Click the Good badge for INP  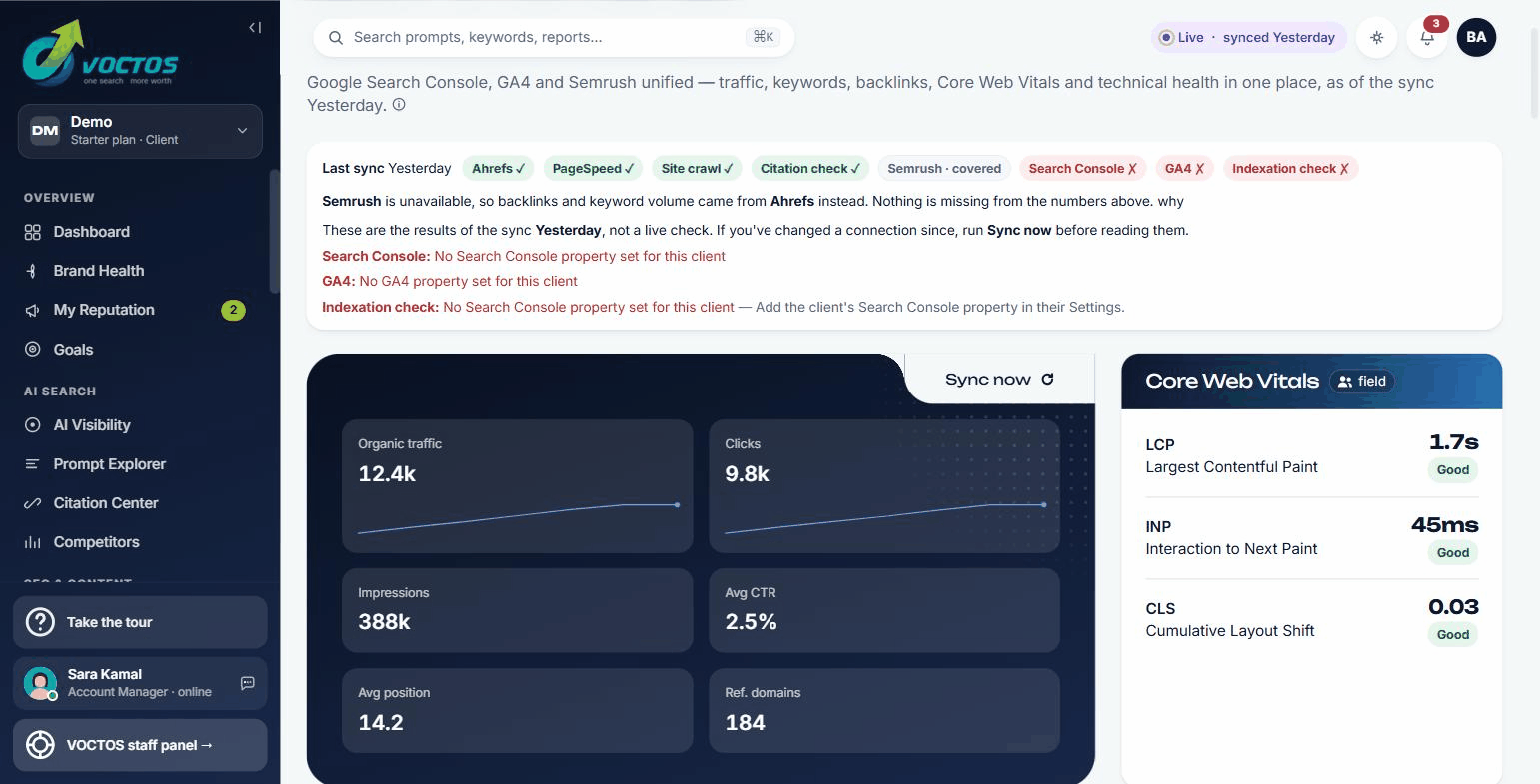(1453, 552)
